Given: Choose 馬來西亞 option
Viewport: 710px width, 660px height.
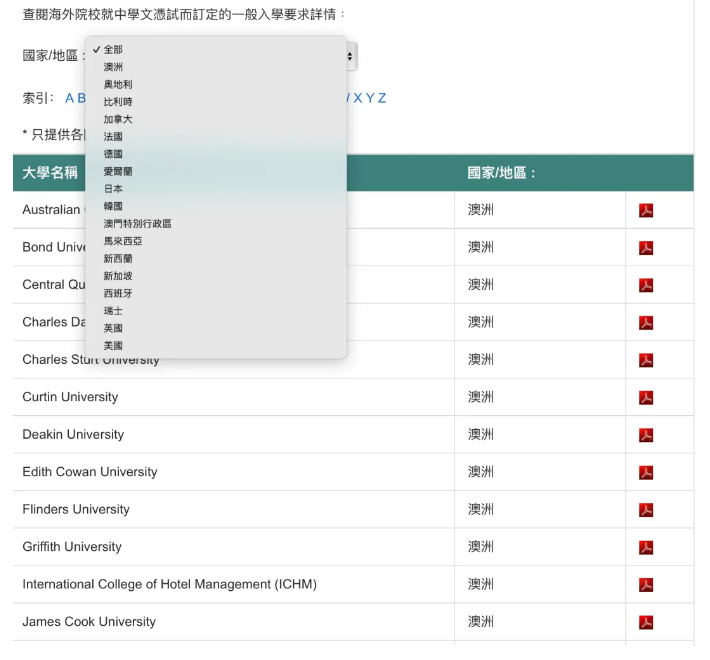Looking at the screenshot, I should (x=216, y=241).
